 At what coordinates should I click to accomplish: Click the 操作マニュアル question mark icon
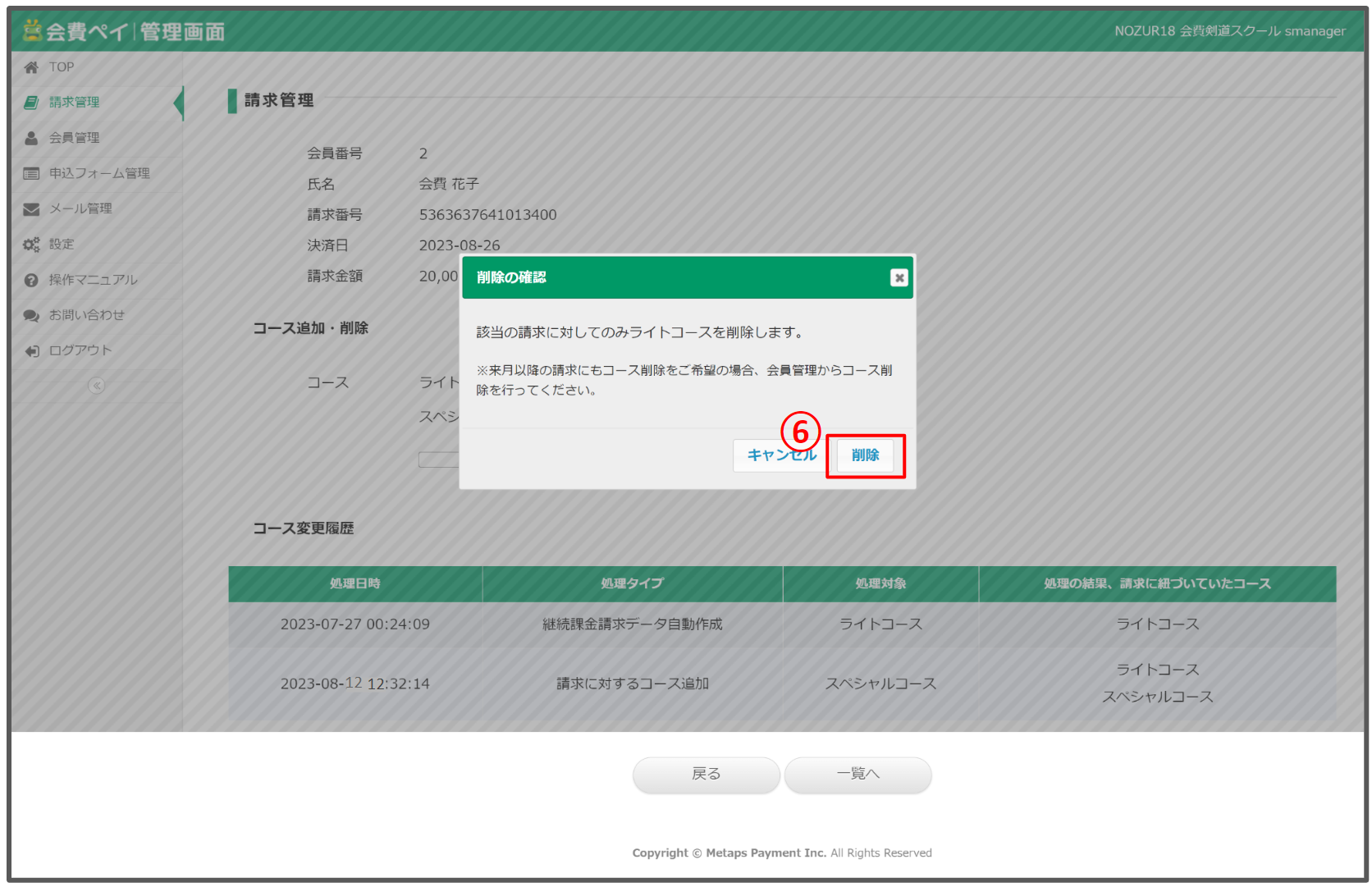(31, 279)
